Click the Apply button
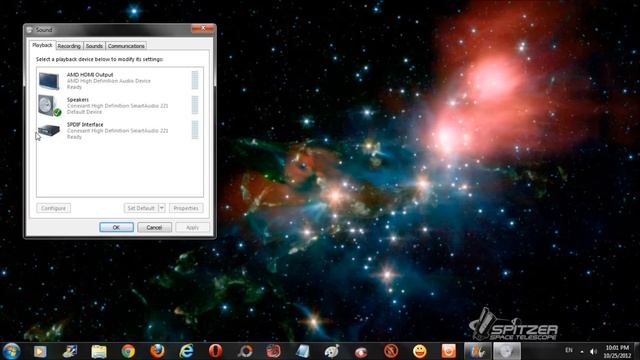The height and width of the screenshot is (360, 640). pos(192,227)
